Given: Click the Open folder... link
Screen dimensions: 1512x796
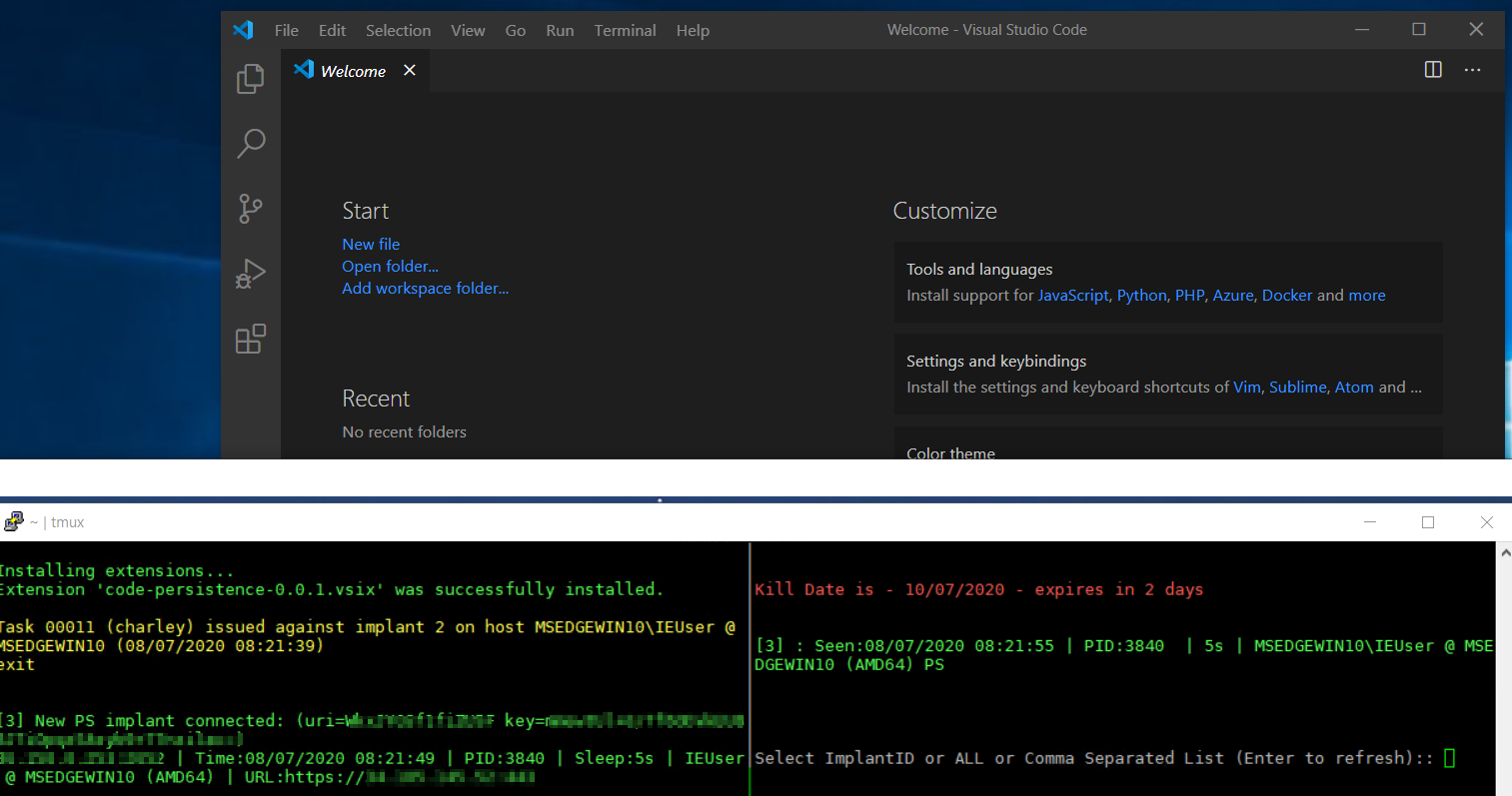Looking at the screenshot, I should [390, 266].
